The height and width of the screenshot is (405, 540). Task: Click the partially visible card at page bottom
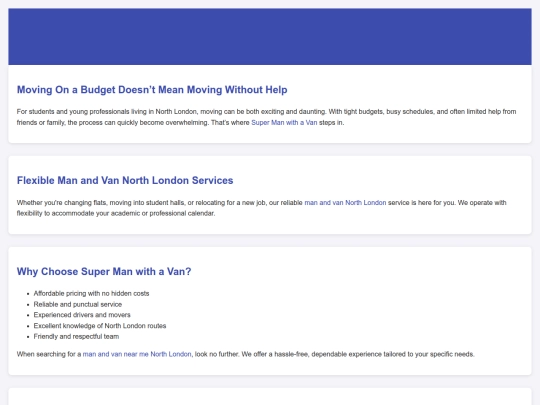pyautogui.click(x=270, y=396)
